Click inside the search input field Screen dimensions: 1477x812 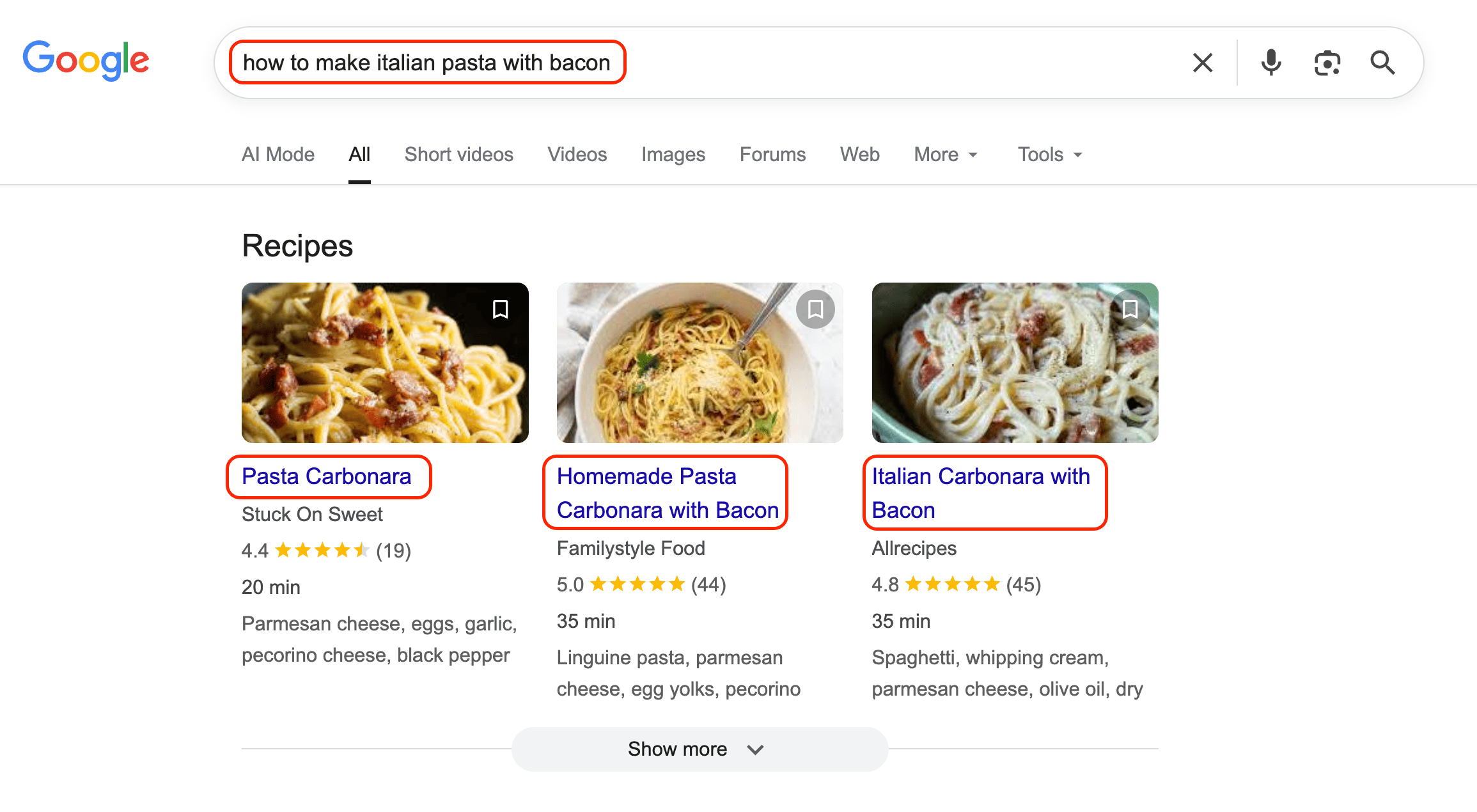[x=427, y=62]
